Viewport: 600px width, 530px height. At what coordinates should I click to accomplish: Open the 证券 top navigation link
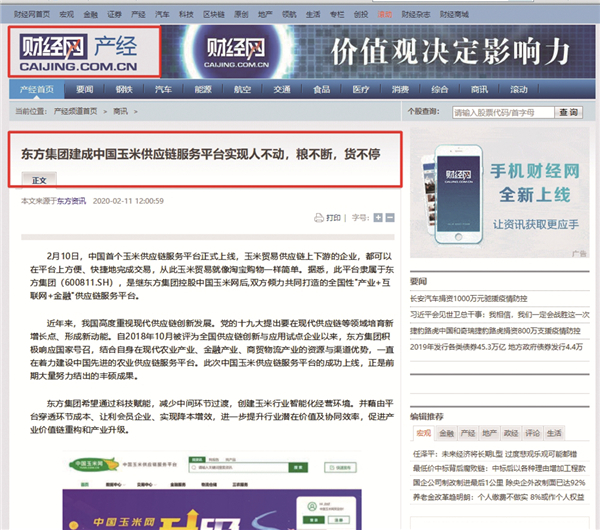(114, 15)
